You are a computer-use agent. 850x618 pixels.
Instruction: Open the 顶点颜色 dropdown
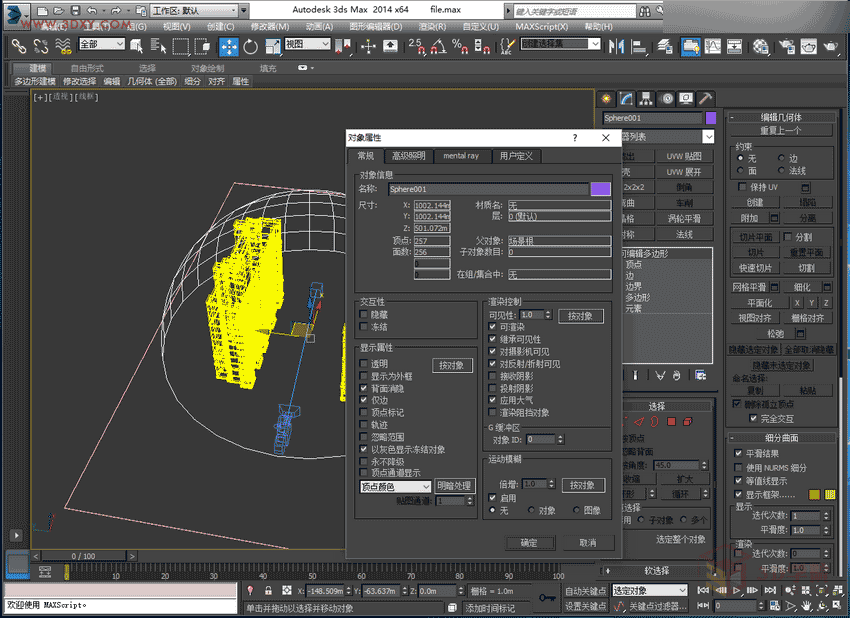click(396, 486)
